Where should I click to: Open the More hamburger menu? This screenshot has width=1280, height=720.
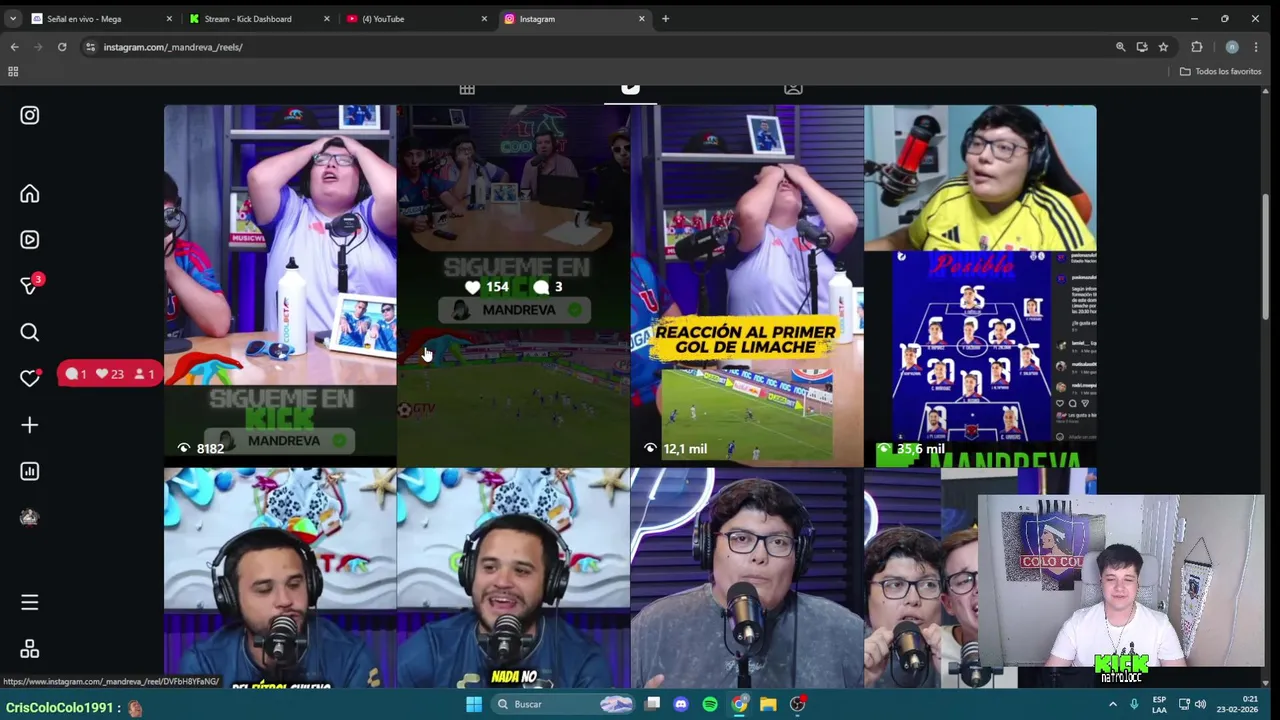(29, 602)
